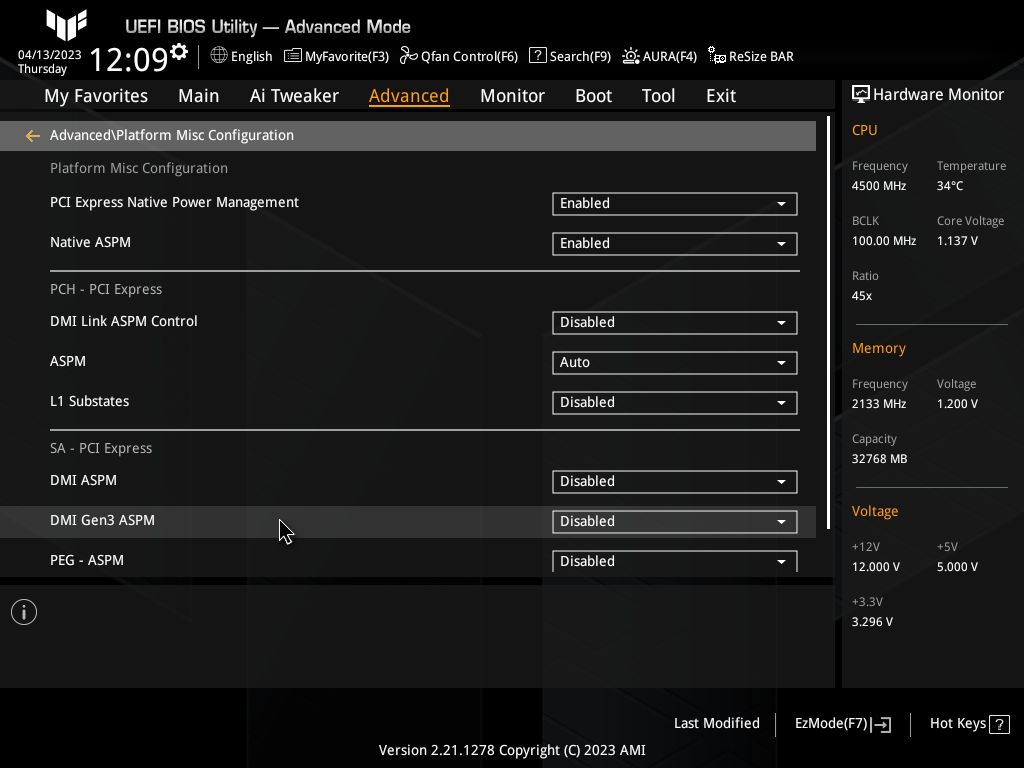Click the info circle icon
Screen dimensions: 1024x768
point(24,612)
